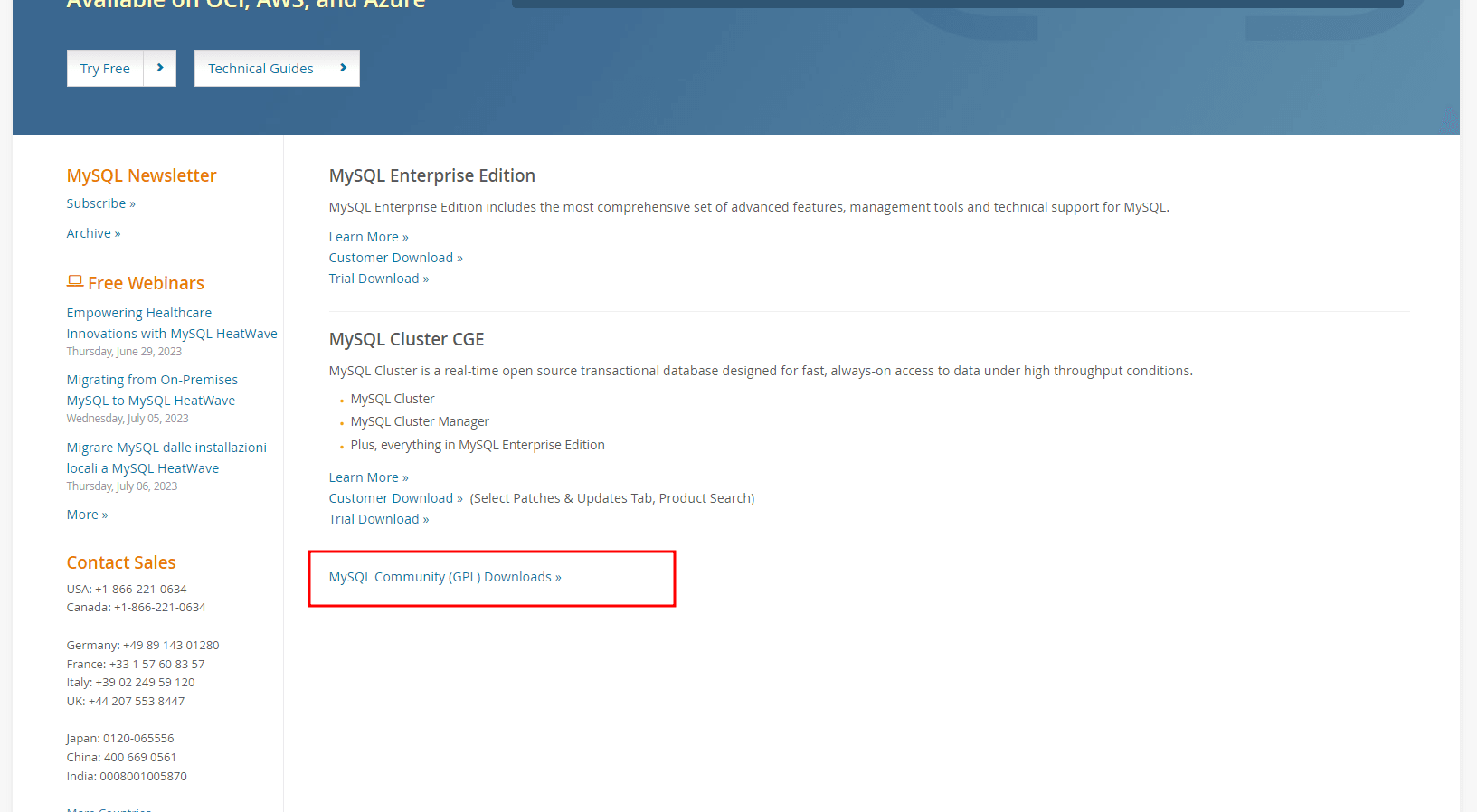Select the Japan phone number line

pos(120,739)
